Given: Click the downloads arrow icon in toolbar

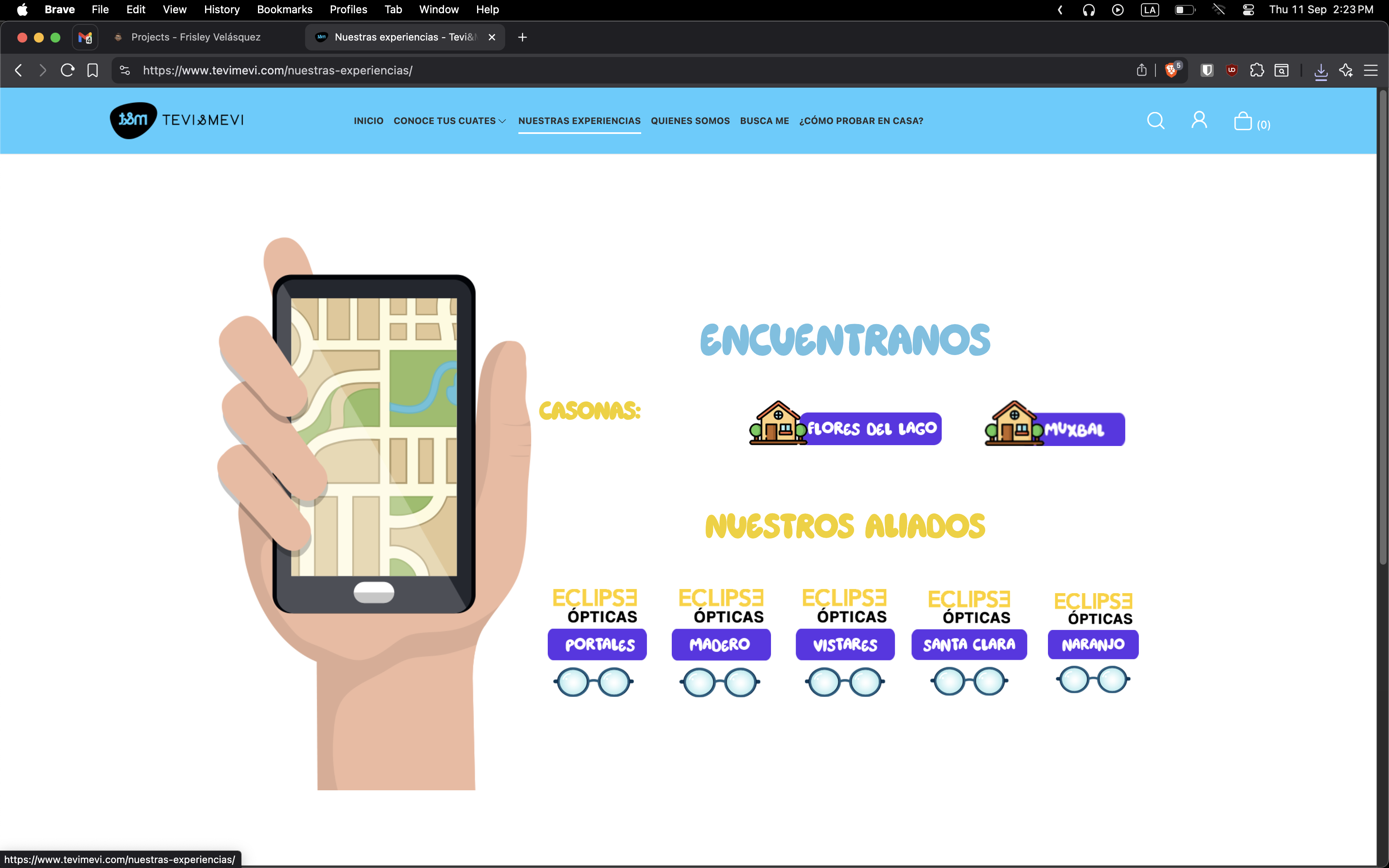Looking at the screenshot, I should coord(1321,71).
